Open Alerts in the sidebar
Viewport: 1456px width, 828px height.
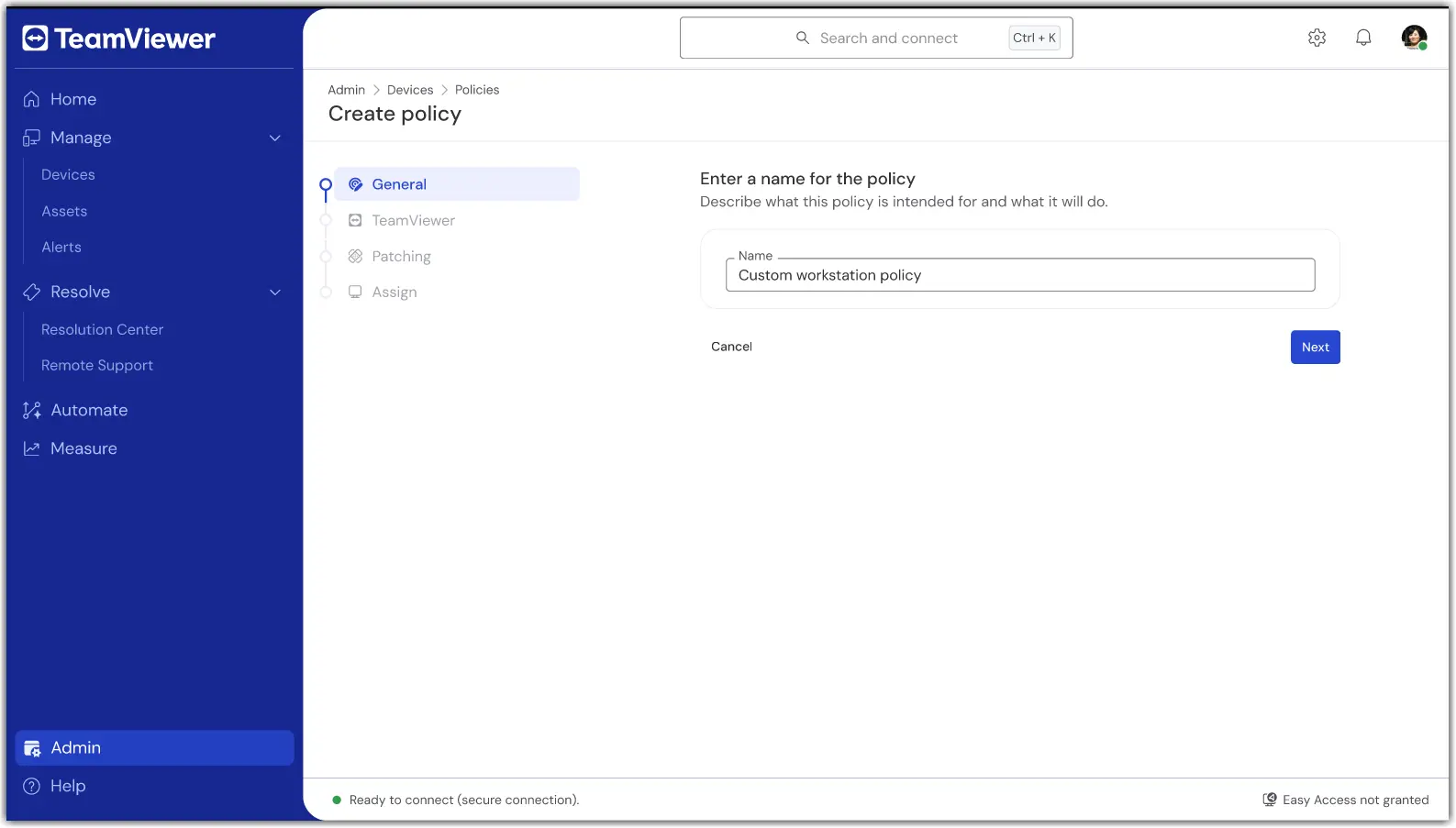click(x=61, y=247)
